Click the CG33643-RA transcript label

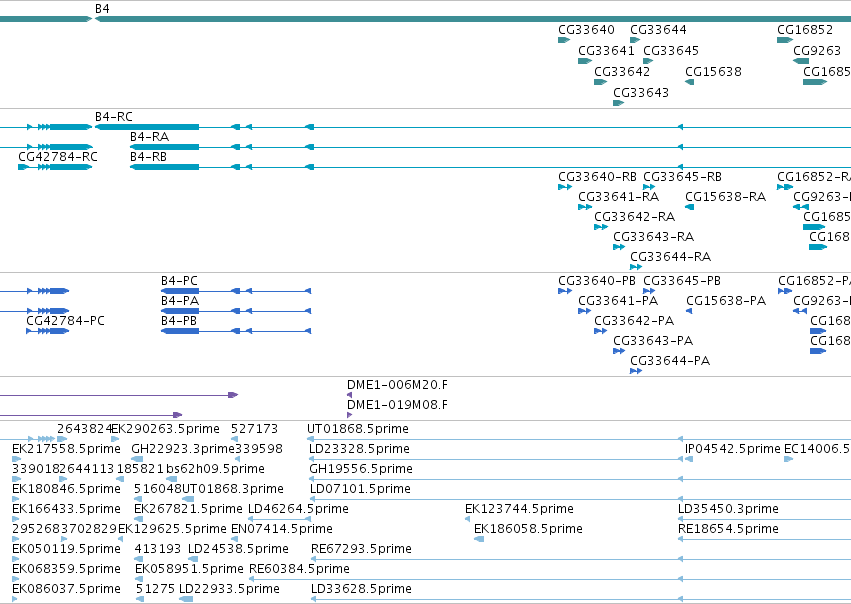(x=653, y=237)
